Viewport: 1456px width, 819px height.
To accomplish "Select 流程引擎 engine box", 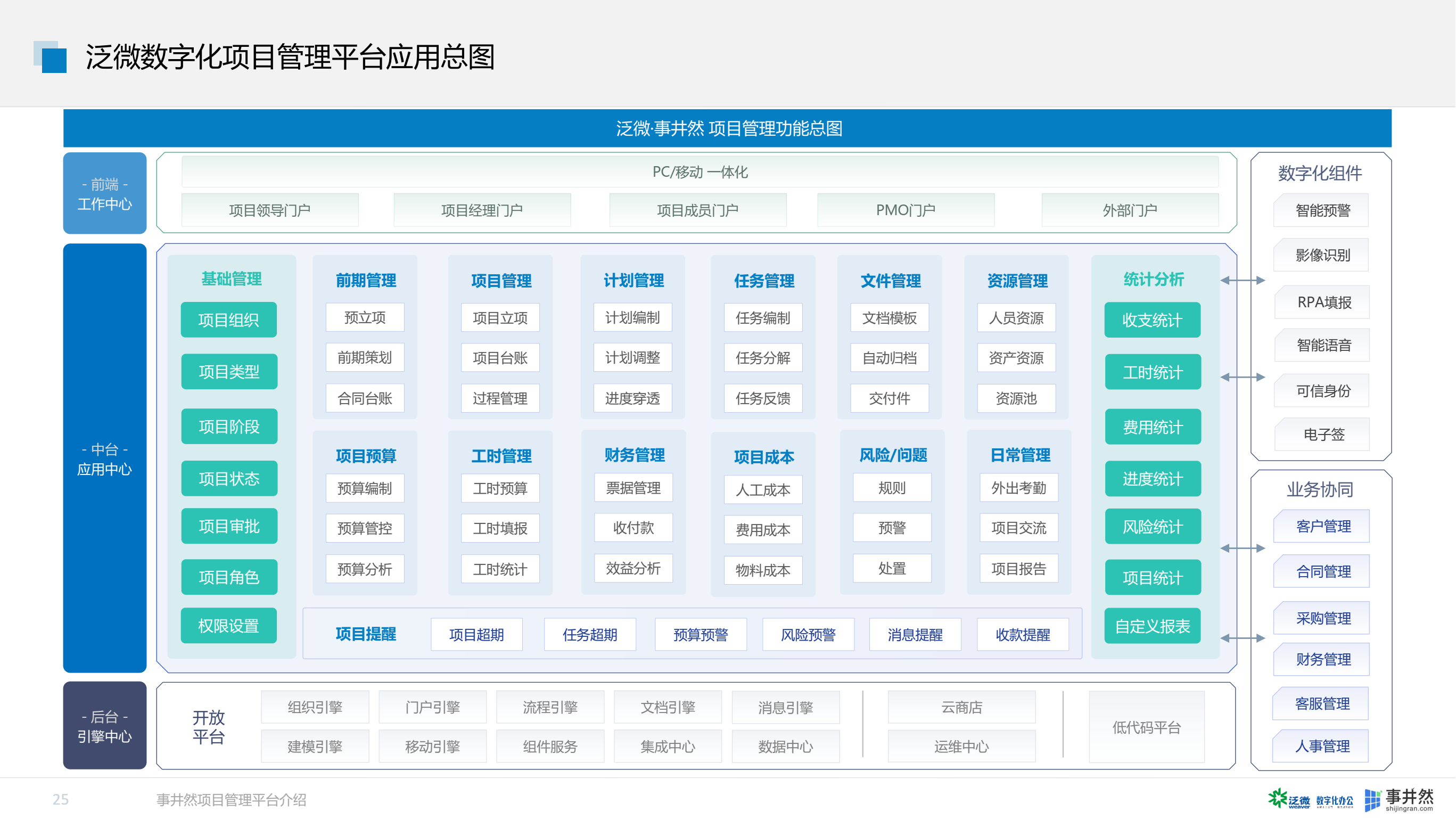I will pyautogui.click(x=550, y=707).
